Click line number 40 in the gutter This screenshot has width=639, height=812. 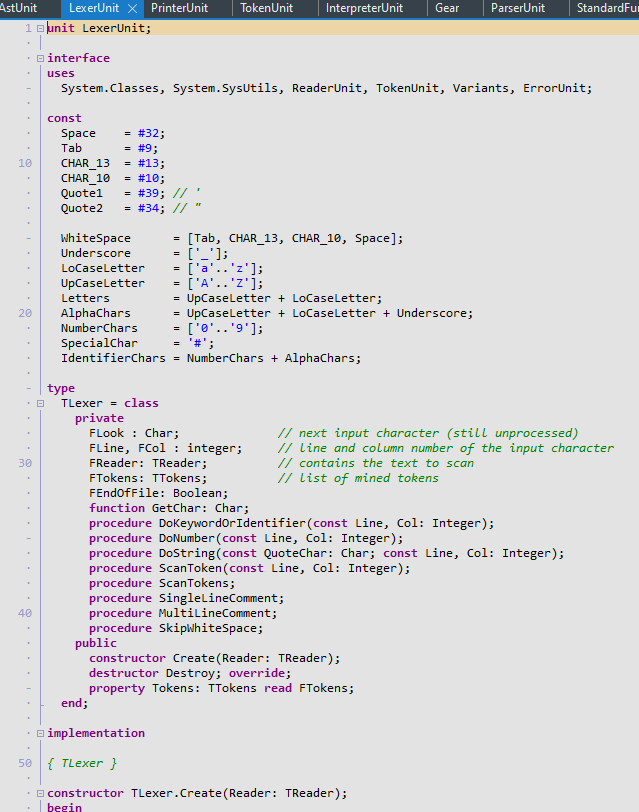[x=24, y=613]
